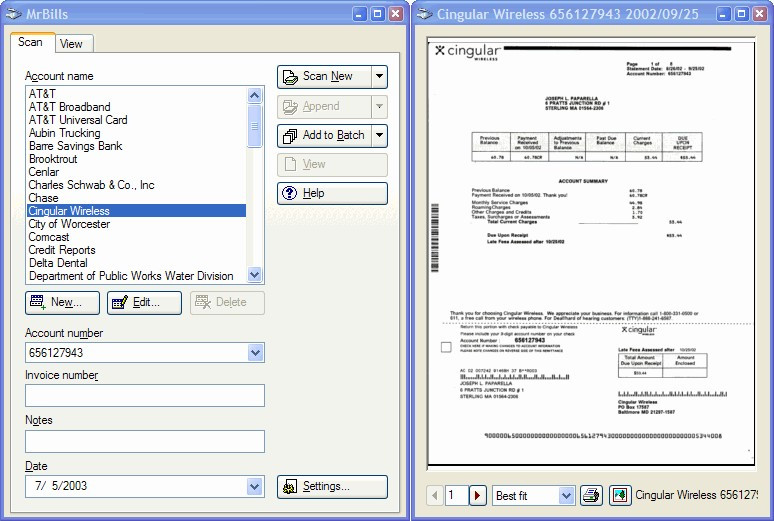Select Delta Dental account
Viewport: 774px width, 521px height.
pos(136,263)
